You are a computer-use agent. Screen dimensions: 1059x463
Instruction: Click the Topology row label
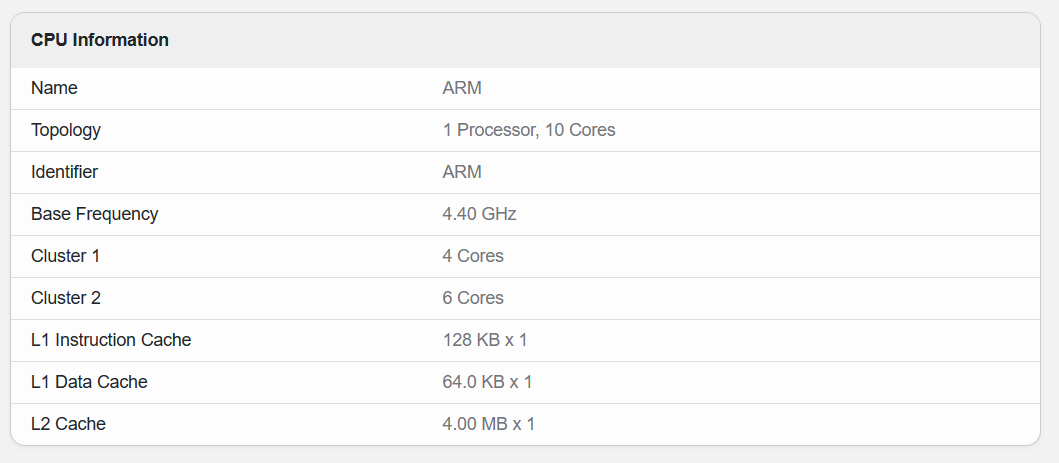tap(66, 130)
